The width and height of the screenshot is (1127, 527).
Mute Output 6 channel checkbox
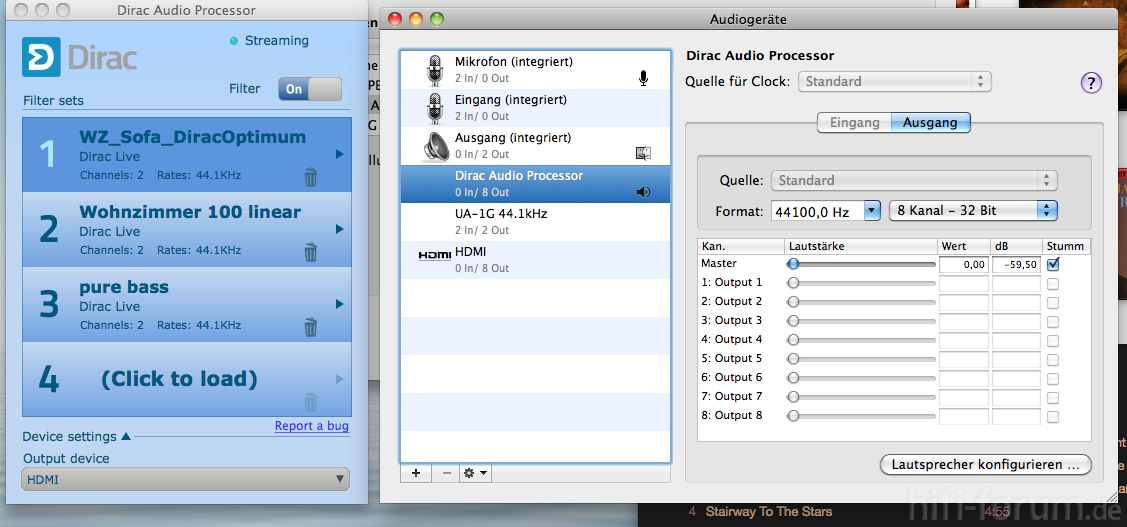coord(1053,378)
